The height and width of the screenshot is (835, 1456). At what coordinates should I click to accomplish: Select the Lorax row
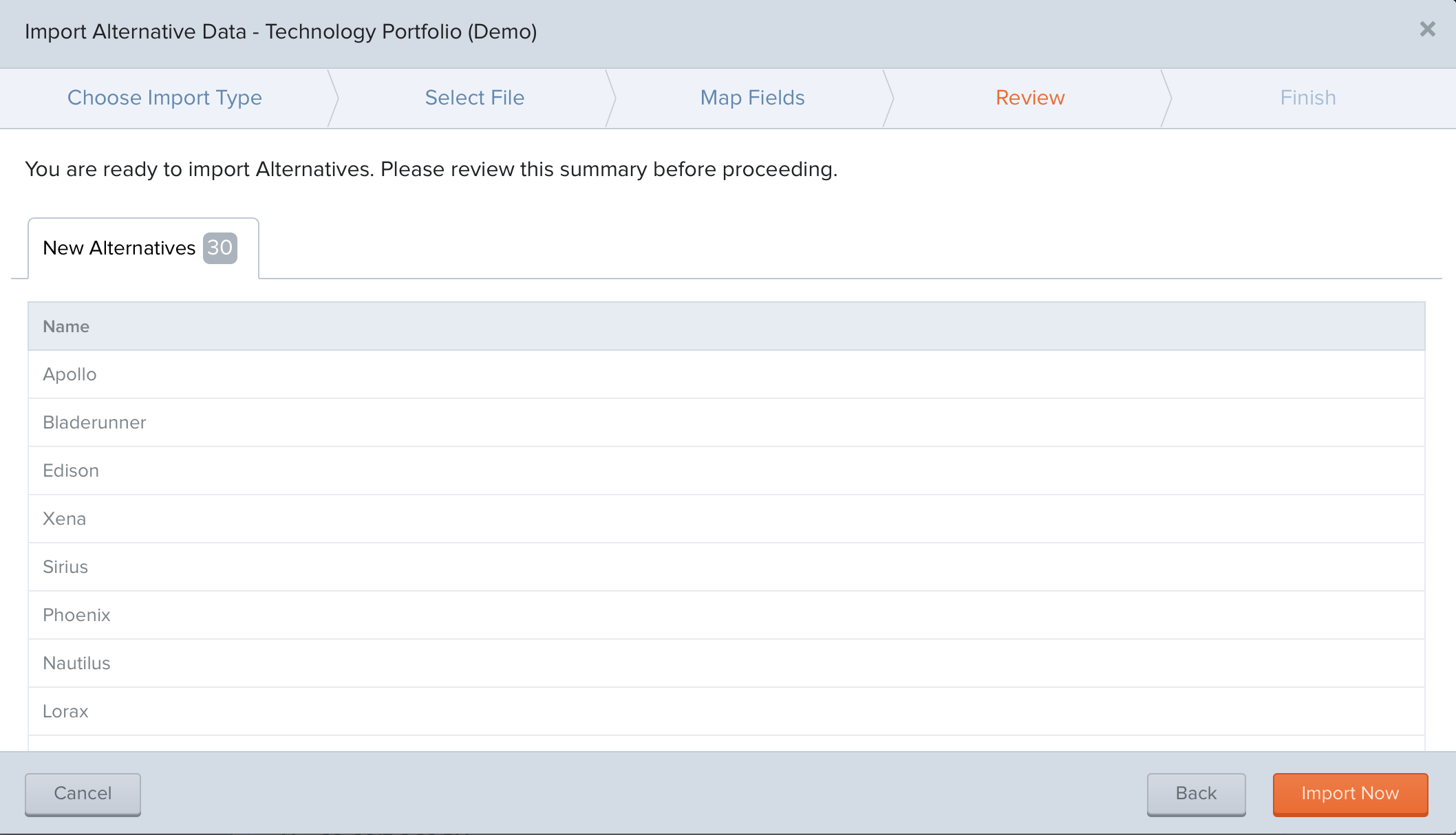point(727,711)
